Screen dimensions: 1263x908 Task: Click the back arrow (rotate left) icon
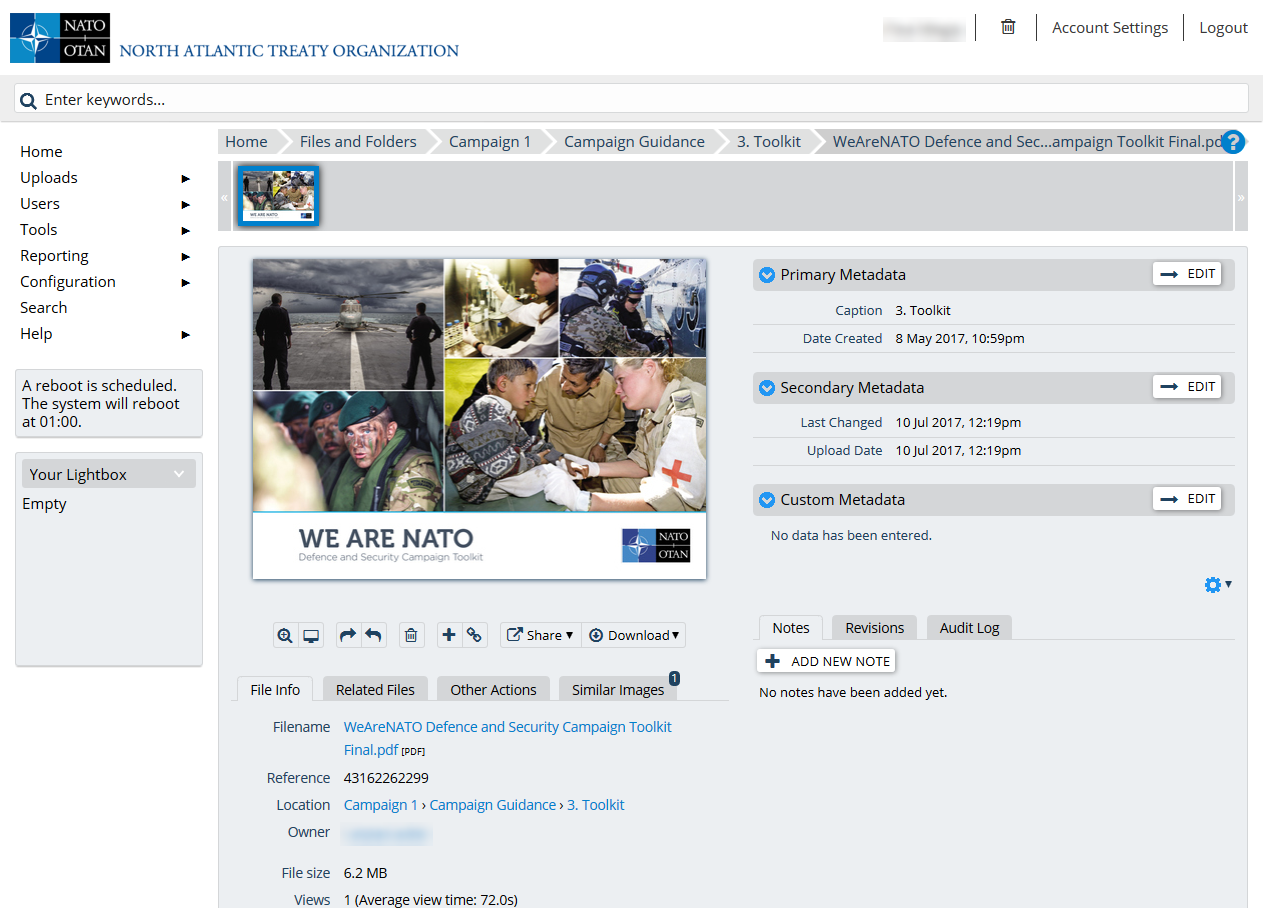(x=373, y=635)
